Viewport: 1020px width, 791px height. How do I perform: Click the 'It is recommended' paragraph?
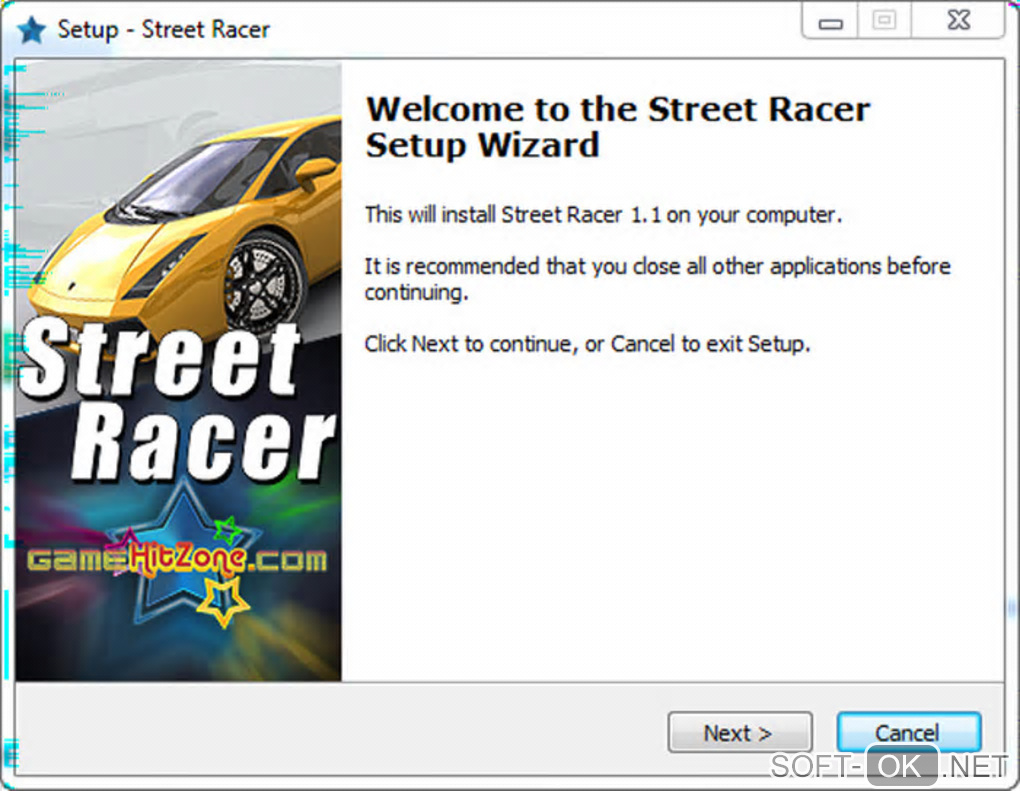click(657, 278)
